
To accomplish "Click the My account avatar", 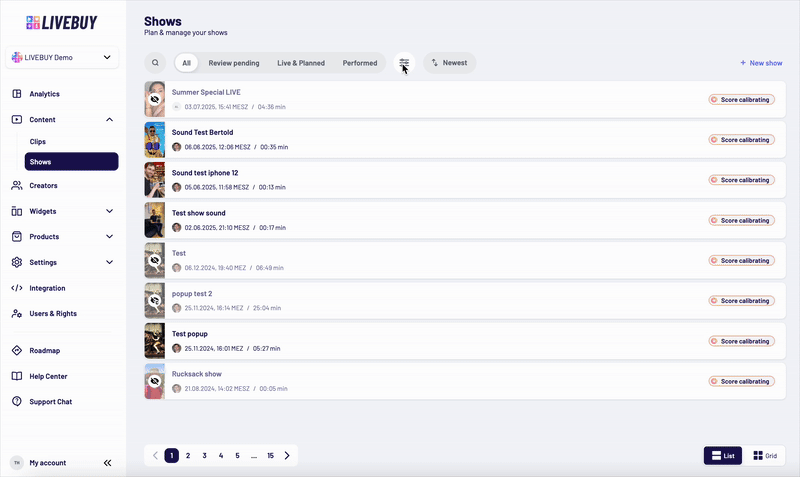I will tap(17, 463).
